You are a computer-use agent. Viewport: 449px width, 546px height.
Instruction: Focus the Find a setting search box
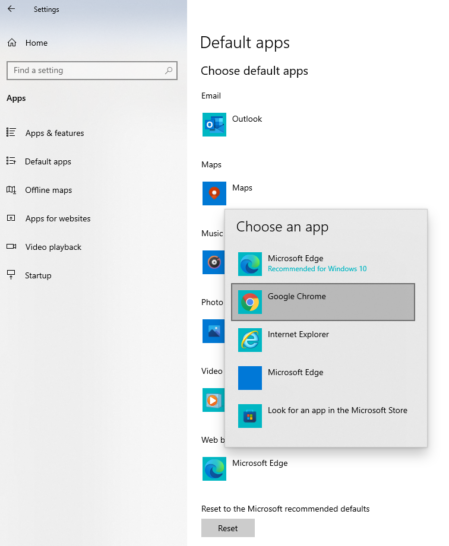tap(92, 70)
